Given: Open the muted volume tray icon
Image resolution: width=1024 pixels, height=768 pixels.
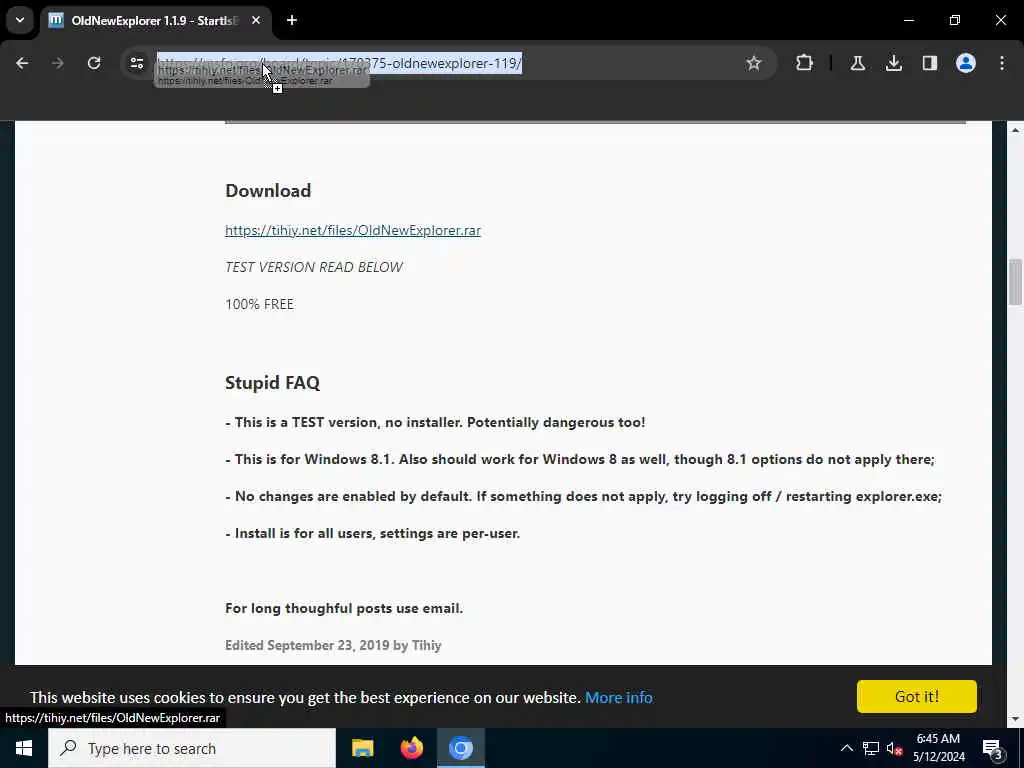Looking at the screenshot, I should pos(894,748).
